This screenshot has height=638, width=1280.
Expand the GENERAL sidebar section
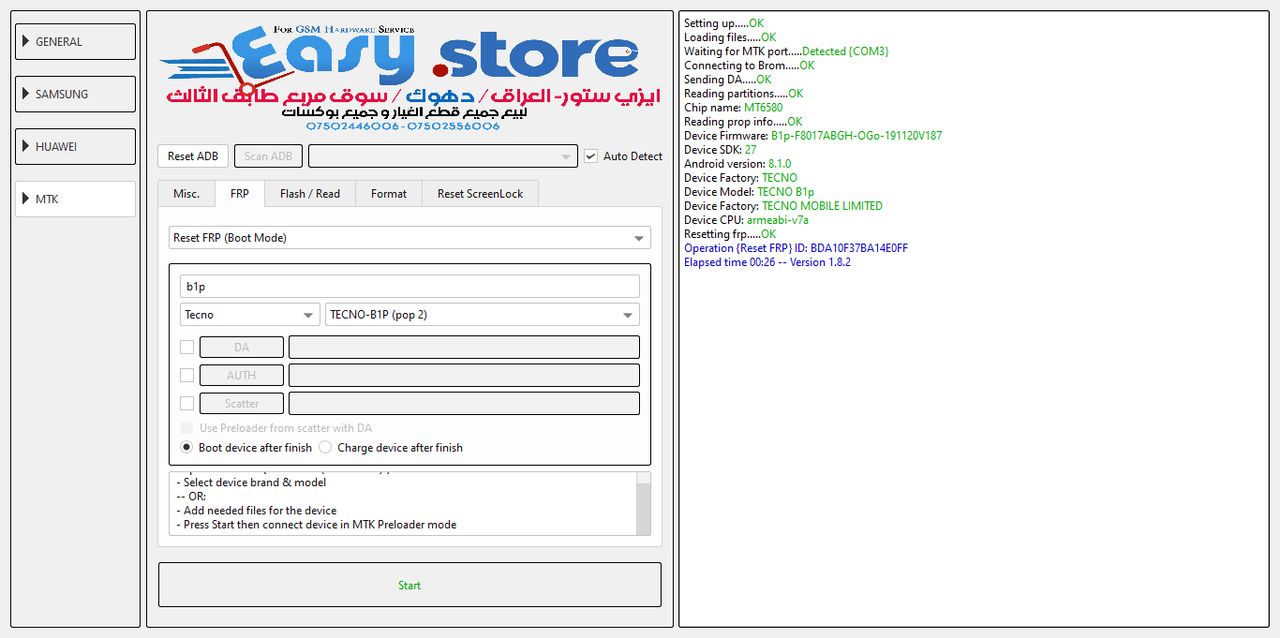(76, 42)
